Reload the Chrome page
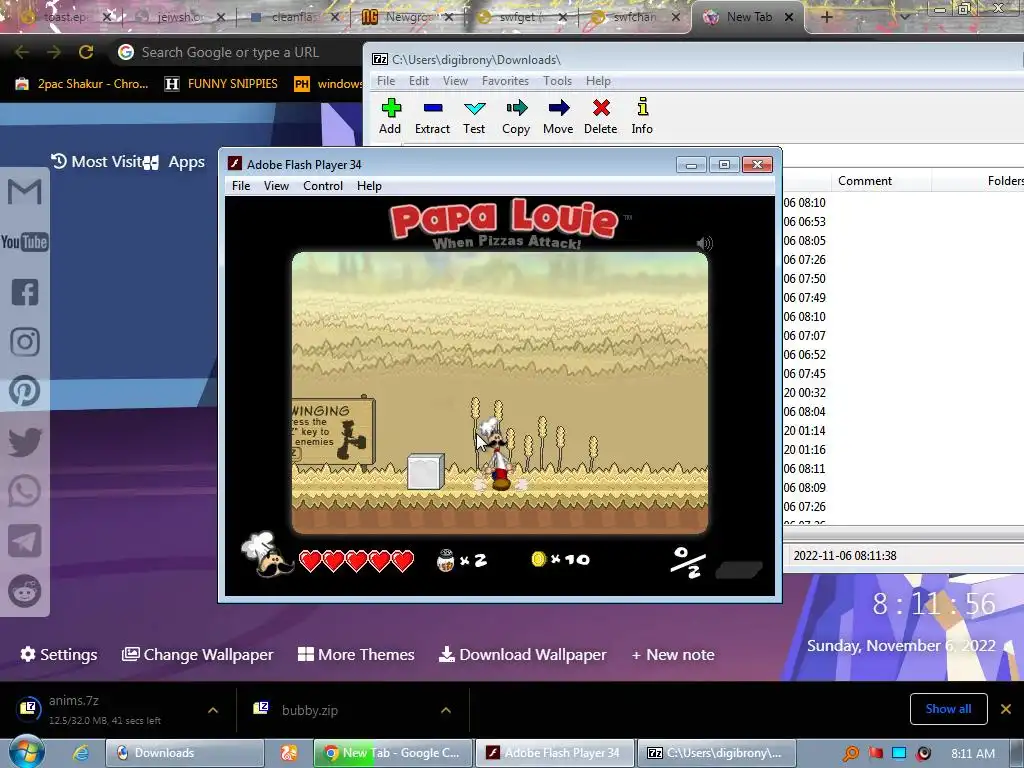 tap(86, 52)
